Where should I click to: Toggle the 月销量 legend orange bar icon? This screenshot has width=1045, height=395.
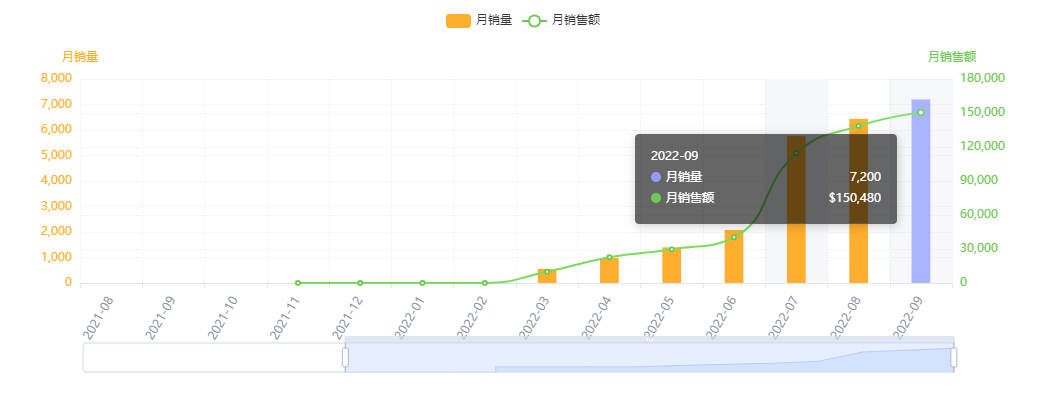point(459,21)
